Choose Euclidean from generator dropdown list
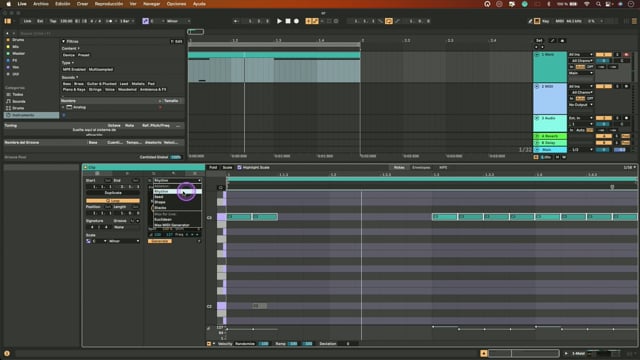Screen dimensions: 640x360 tap(177, 220)
